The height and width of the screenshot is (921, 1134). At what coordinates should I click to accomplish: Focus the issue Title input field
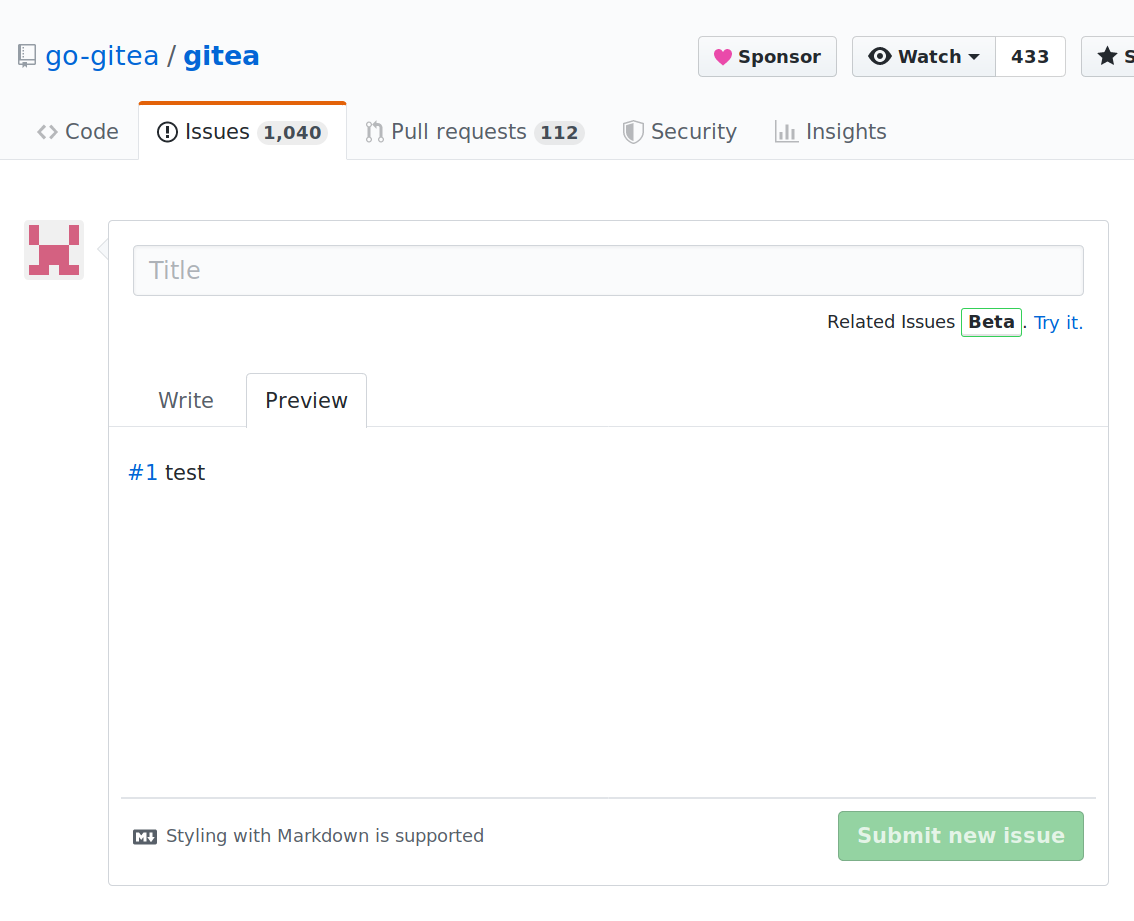click(x=608, y=271)
